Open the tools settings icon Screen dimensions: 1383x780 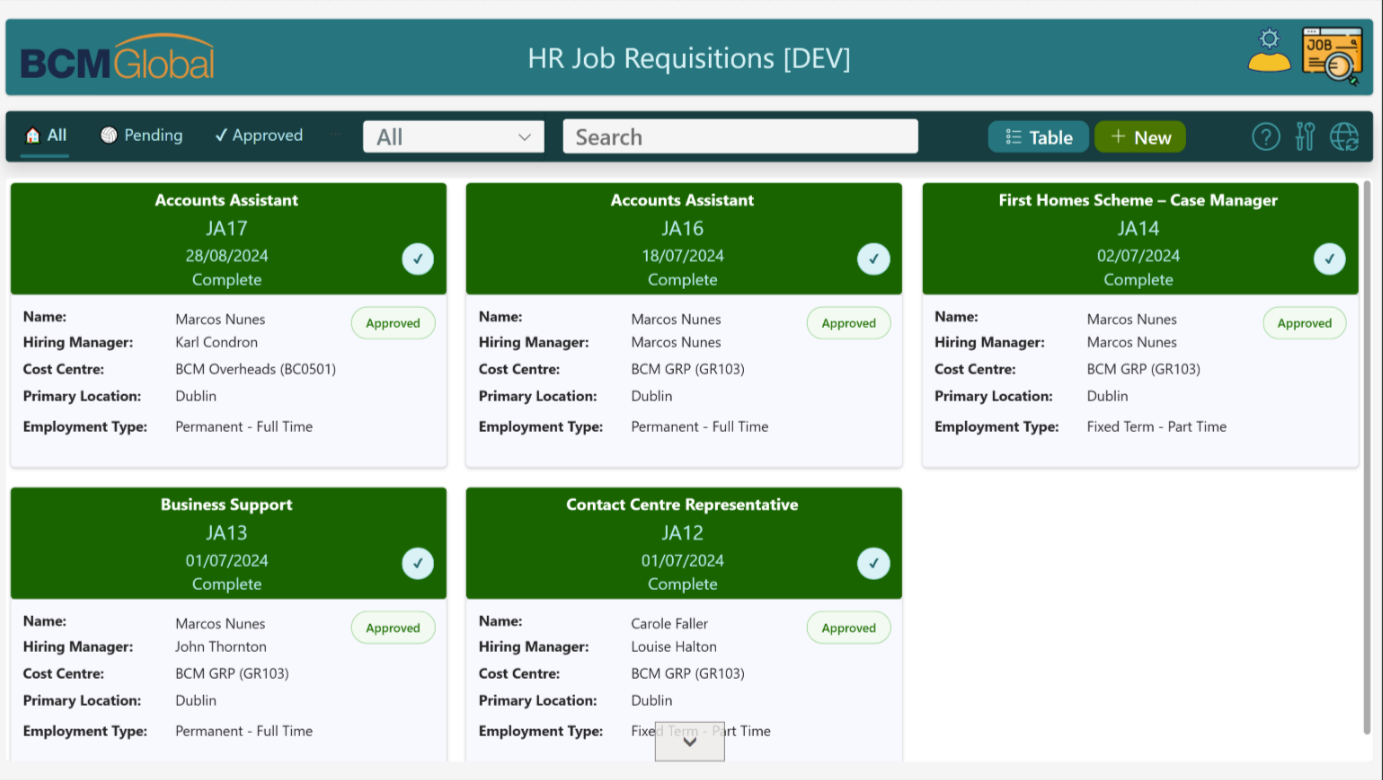point(1305,137)
